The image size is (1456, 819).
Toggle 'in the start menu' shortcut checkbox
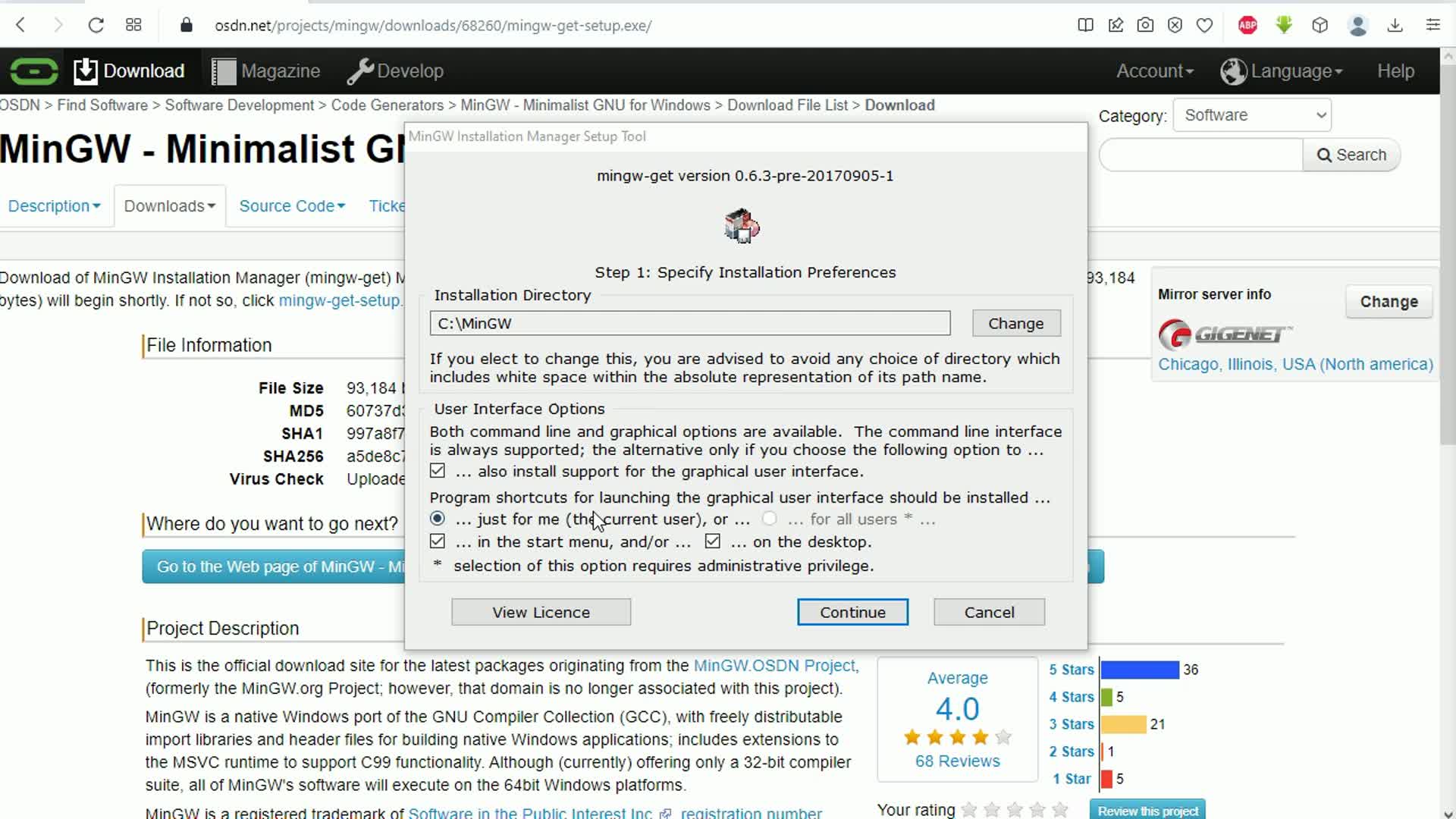(438, 541)
